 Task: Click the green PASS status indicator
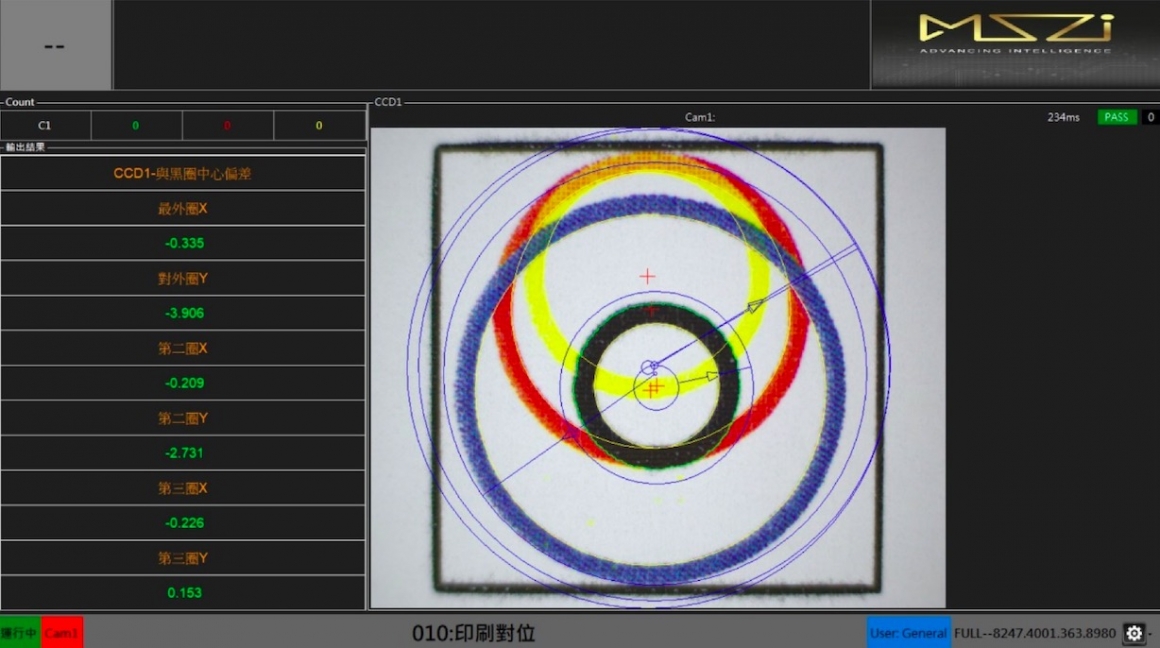click(x=1116, y=117)
